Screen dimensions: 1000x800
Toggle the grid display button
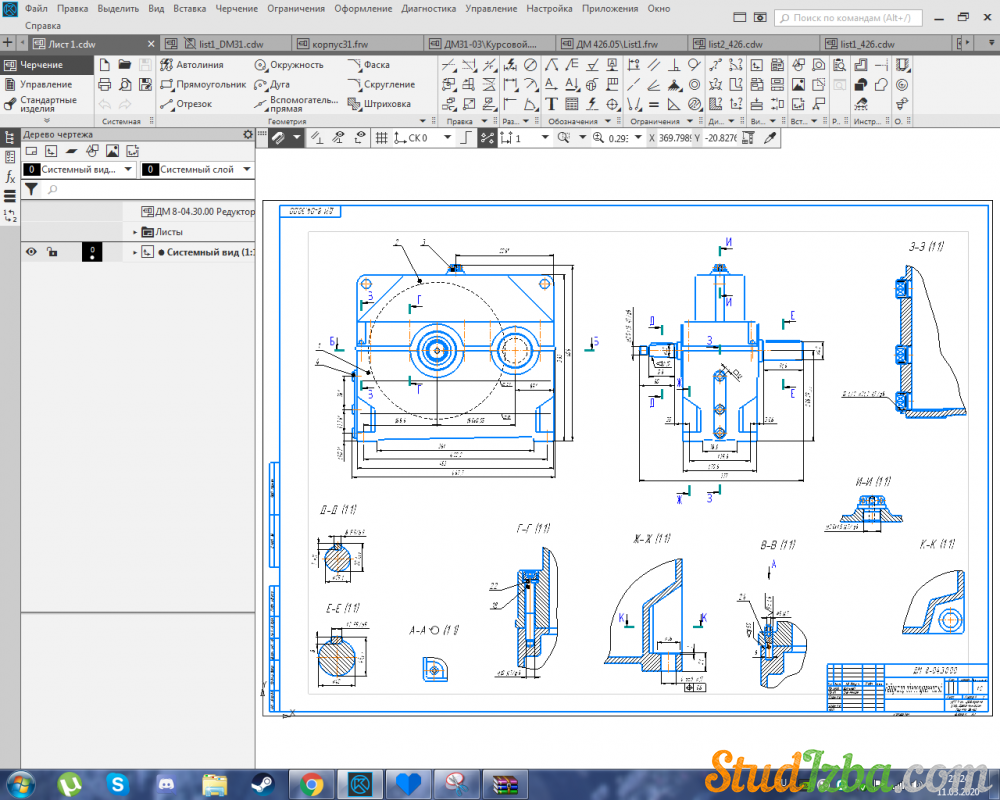tap(381, 138)
